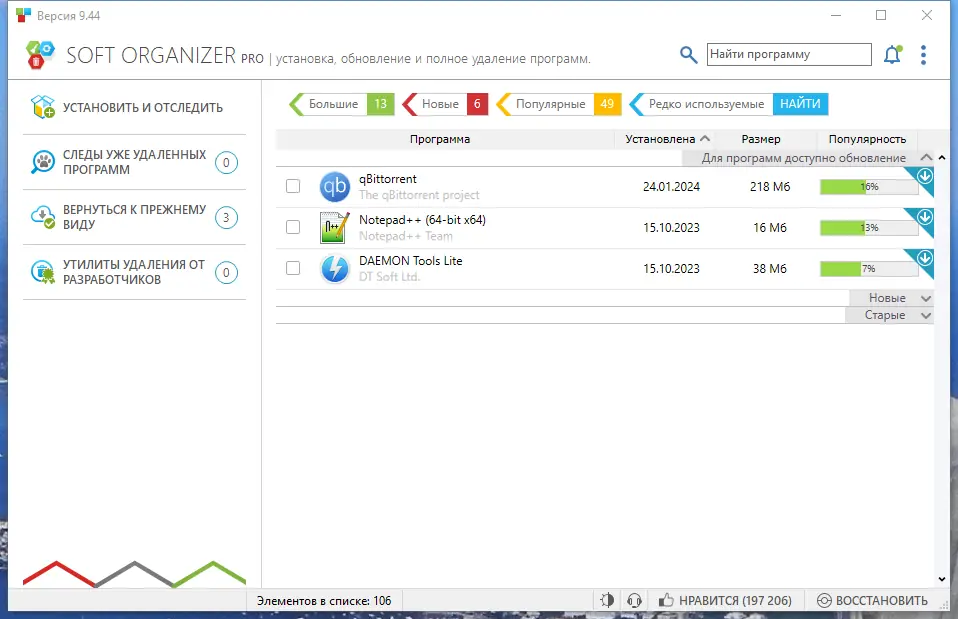
Task: Select the Популярные filter tab
Action: (x=558, y=104)
